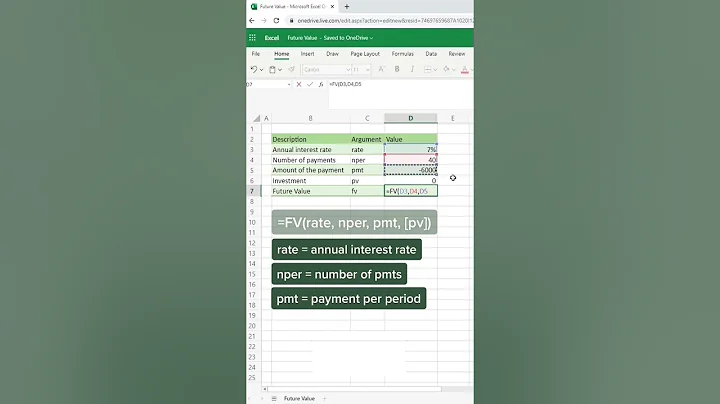This screenshot has height=404, width=720.
Task: Add a new sheet with plus icon
Action: point(324,398)
